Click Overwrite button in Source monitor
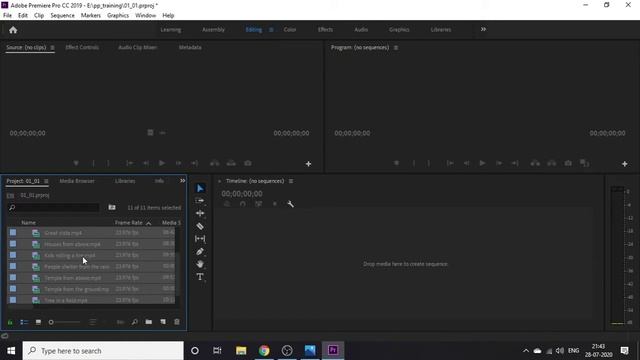The height and width of the screenshot is (360, 640). click(231, 163)
